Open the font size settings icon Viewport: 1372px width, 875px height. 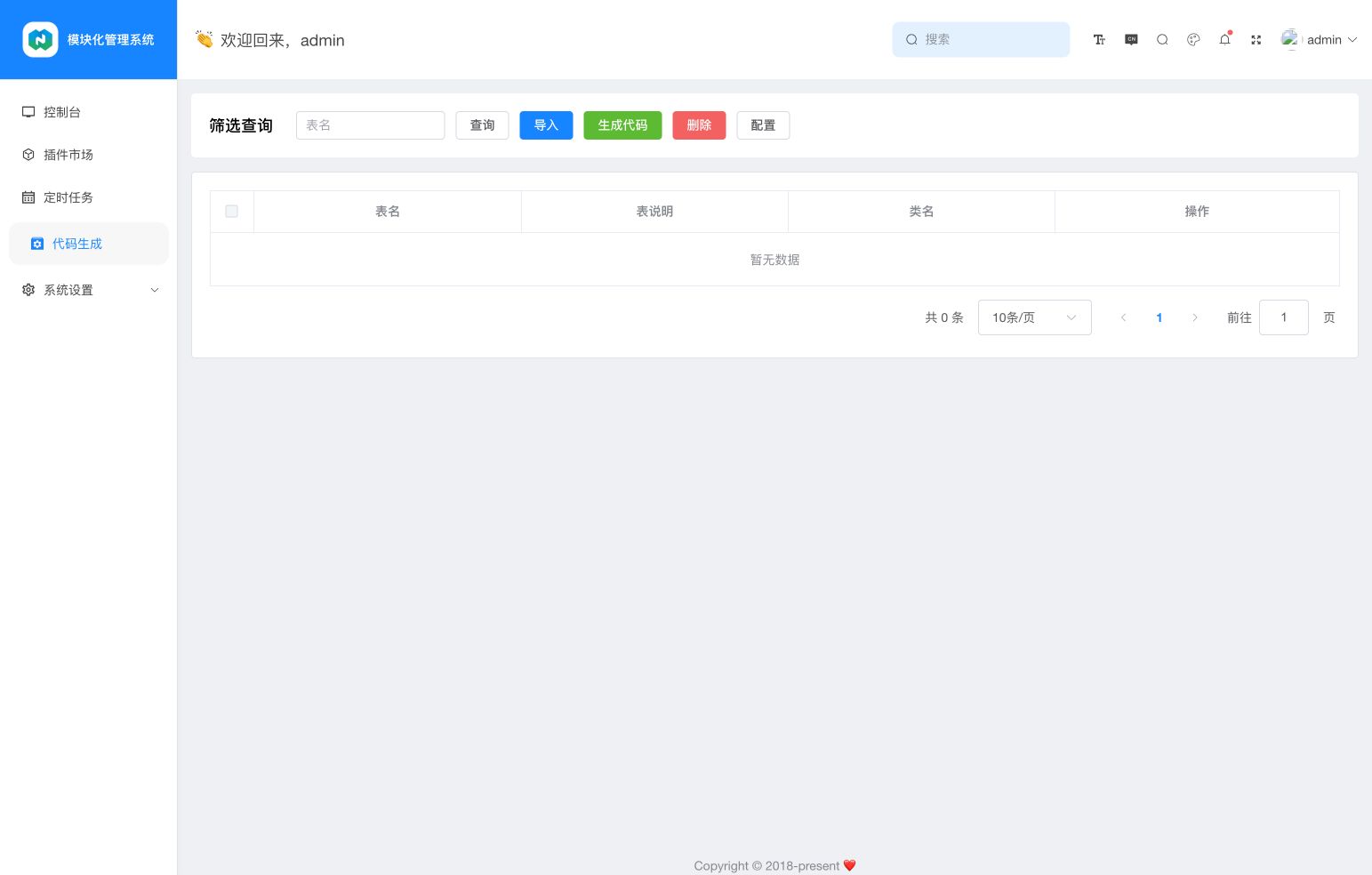point(1099,39)
